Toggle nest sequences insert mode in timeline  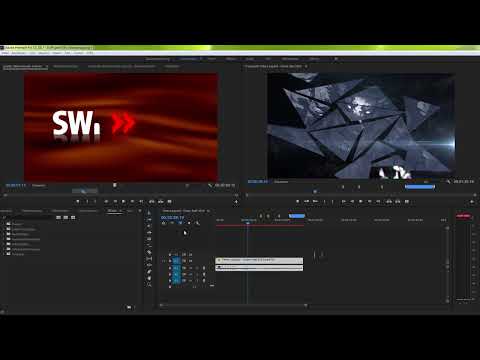[x=164, y=223]
